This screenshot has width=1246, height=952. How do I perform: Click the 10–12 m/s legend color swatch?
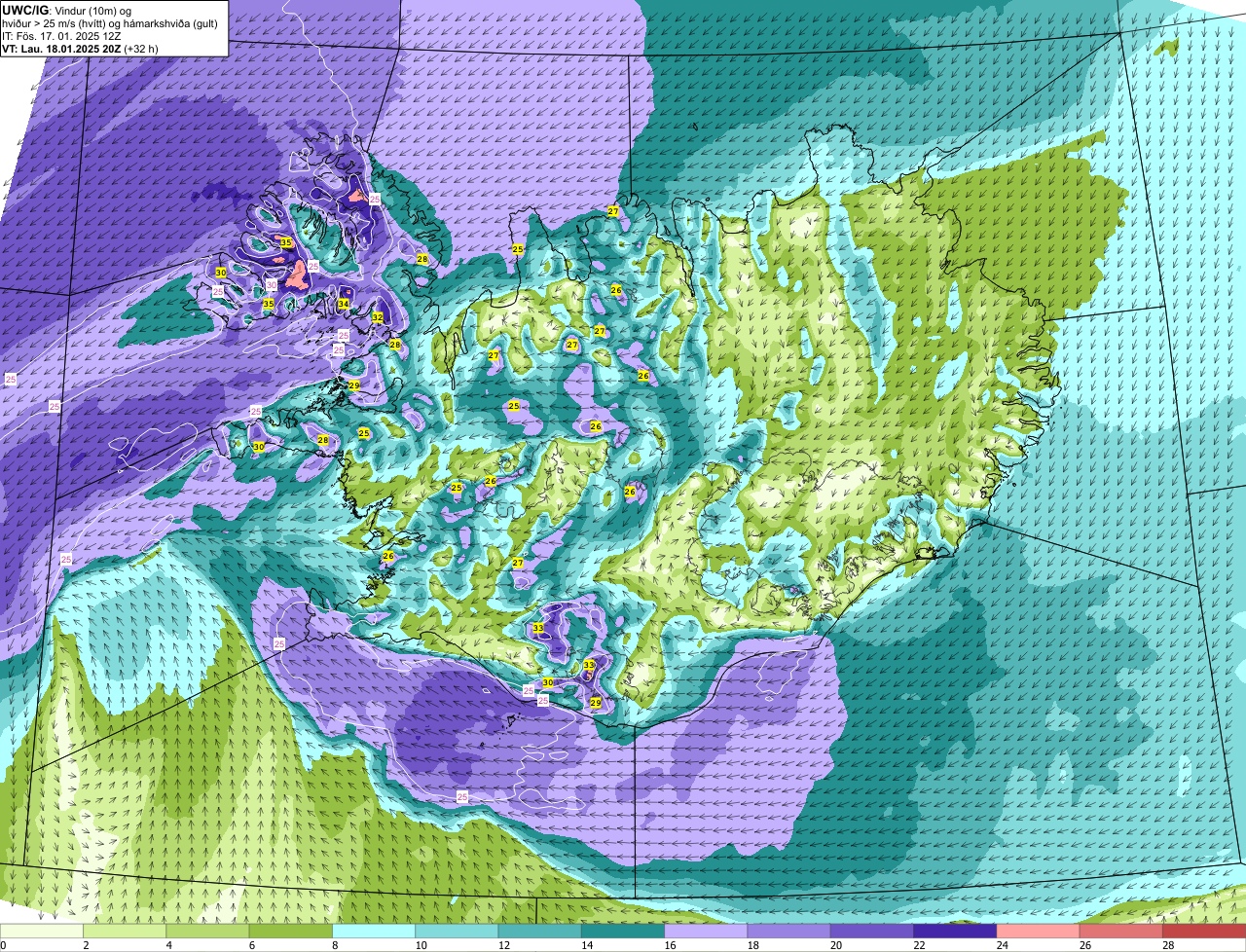point(457,932)
